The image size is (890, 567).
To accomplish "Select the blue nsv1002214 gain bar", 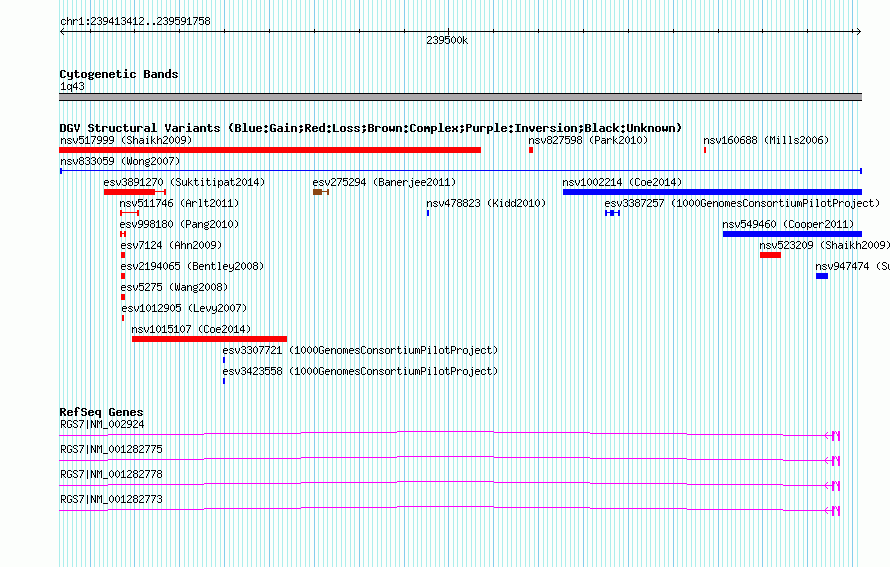I will click(712, 192).
